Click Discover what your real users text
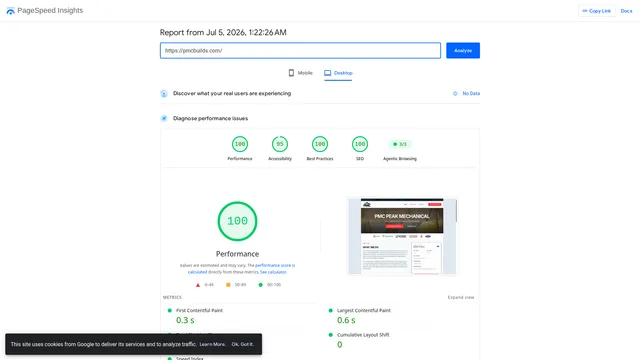The width and height of the screenshot is (640, 360). click(x=232, y=93)
